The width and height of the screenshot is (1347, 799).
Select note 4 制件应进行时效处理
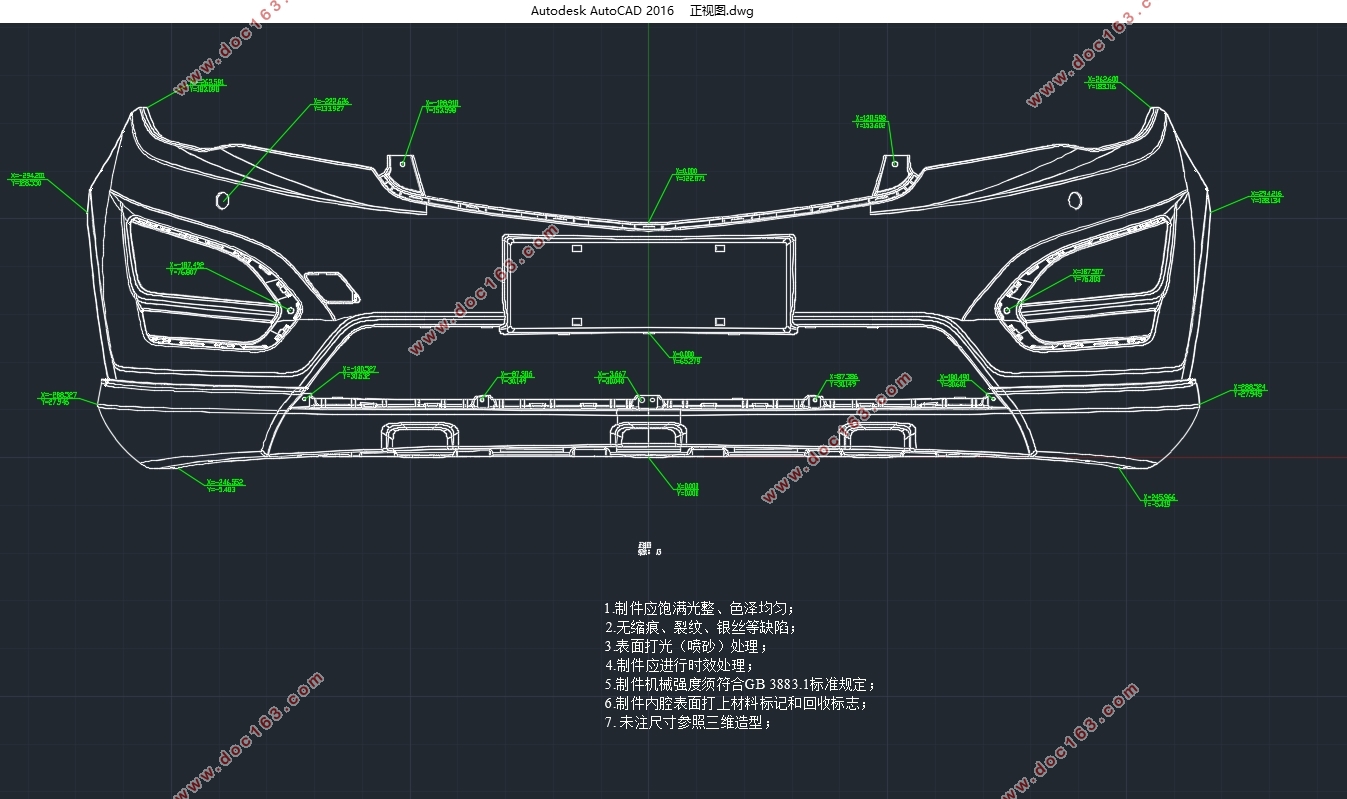click(x=679, y=665)
